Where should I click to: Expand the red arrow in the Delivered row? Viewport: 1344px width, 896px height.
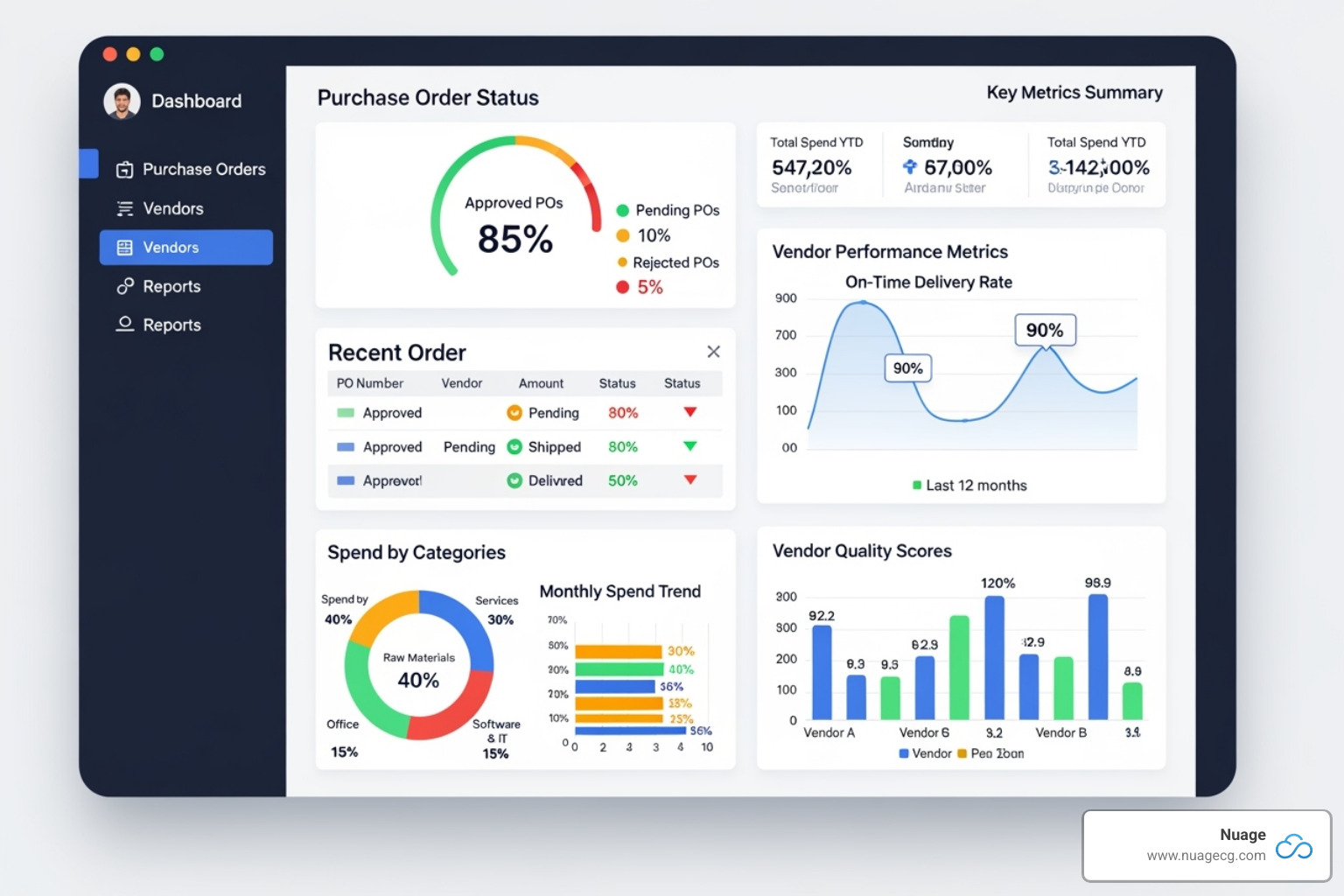[x=690, y=479]
